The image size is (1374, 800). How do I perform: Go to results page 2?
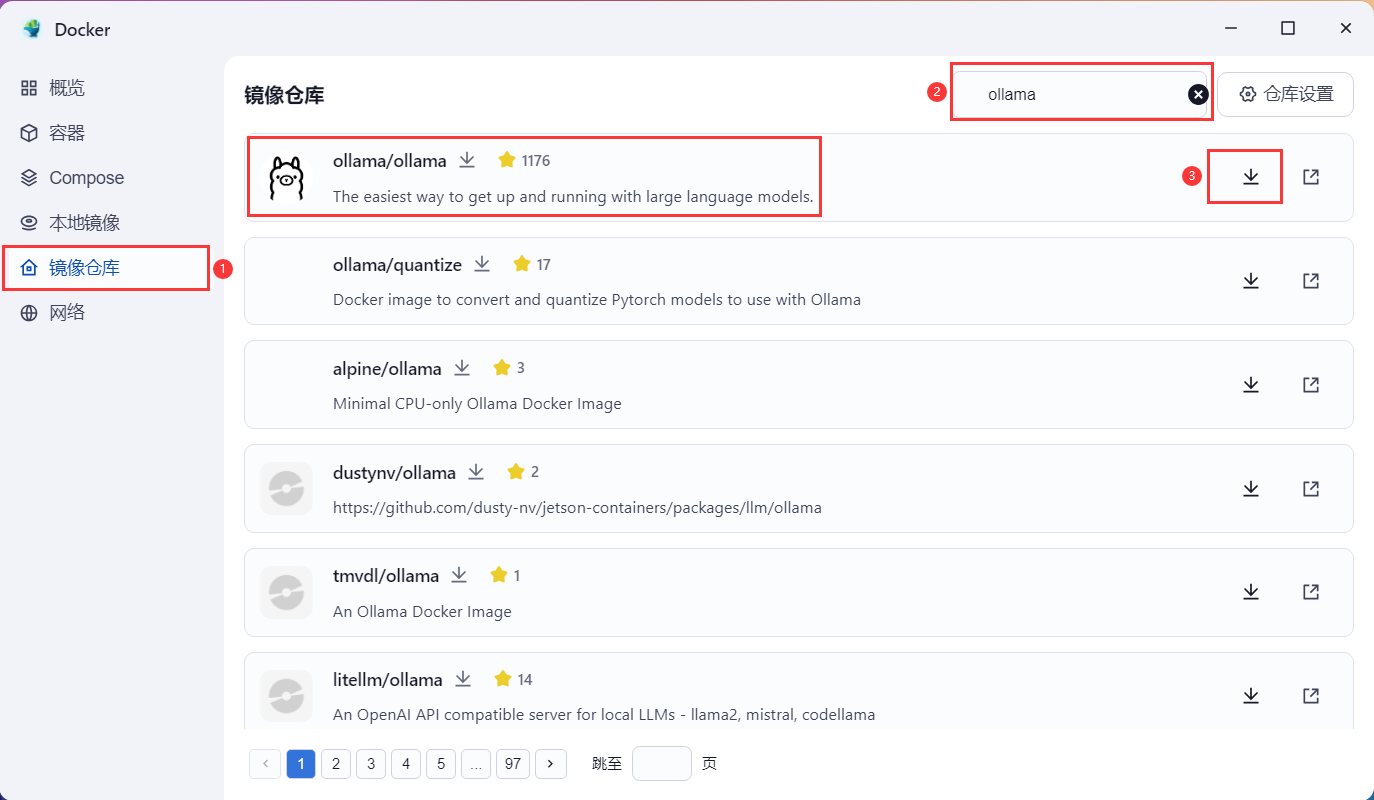[336, 763]
